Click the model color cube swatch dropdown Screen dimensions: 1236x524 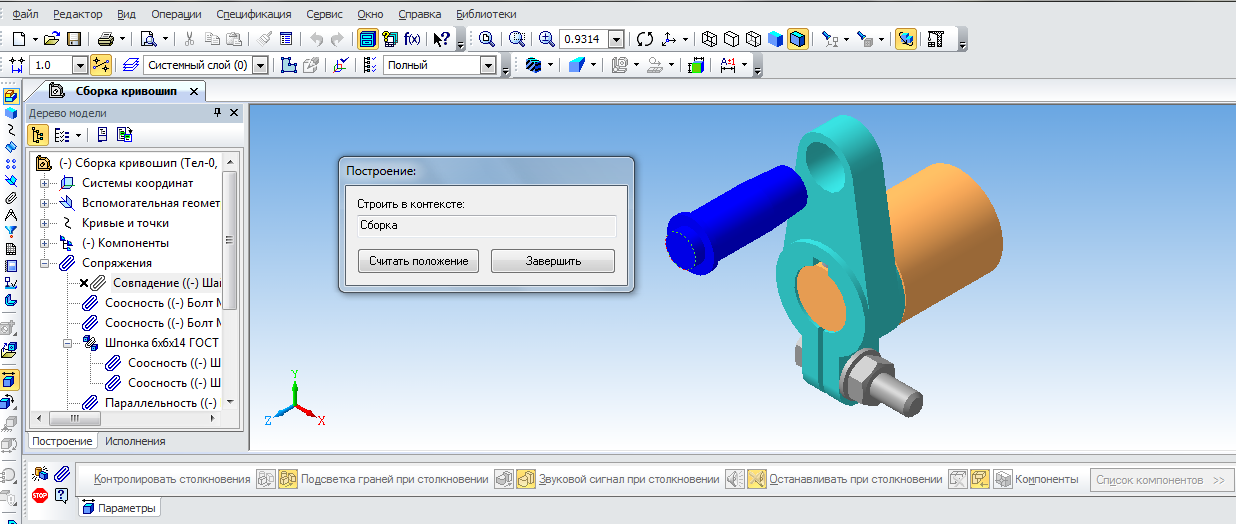(580, 65)
